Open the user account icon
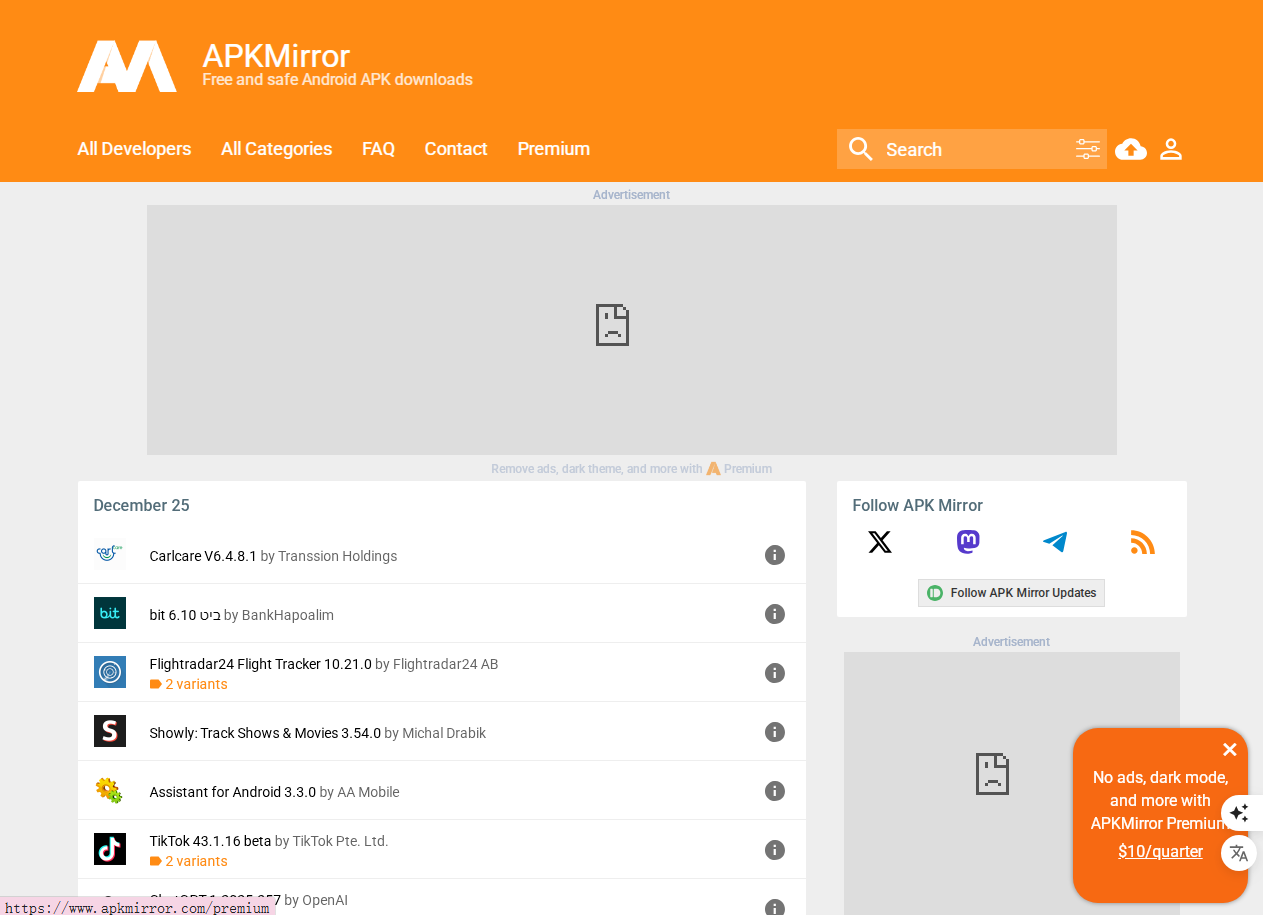 coord(1170,149)
